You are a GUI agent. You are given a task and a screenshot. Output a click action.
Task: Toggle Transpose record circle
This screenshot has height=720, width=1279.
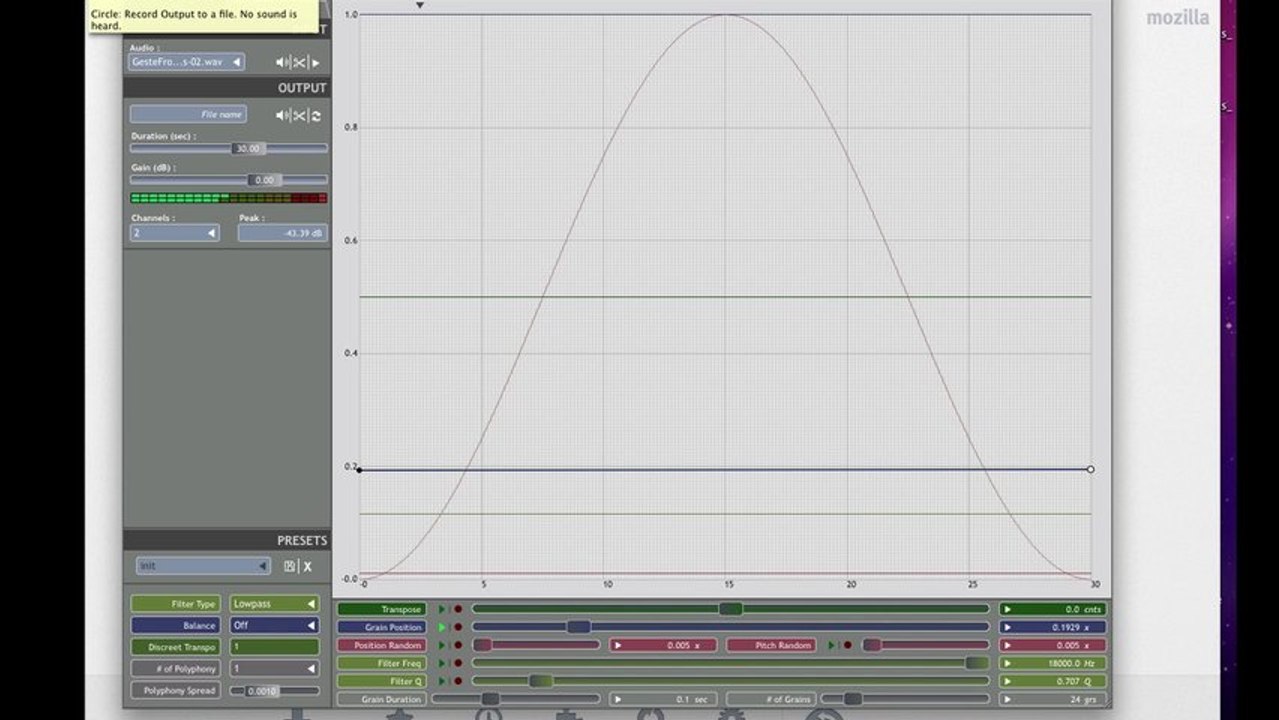(458, 609)
